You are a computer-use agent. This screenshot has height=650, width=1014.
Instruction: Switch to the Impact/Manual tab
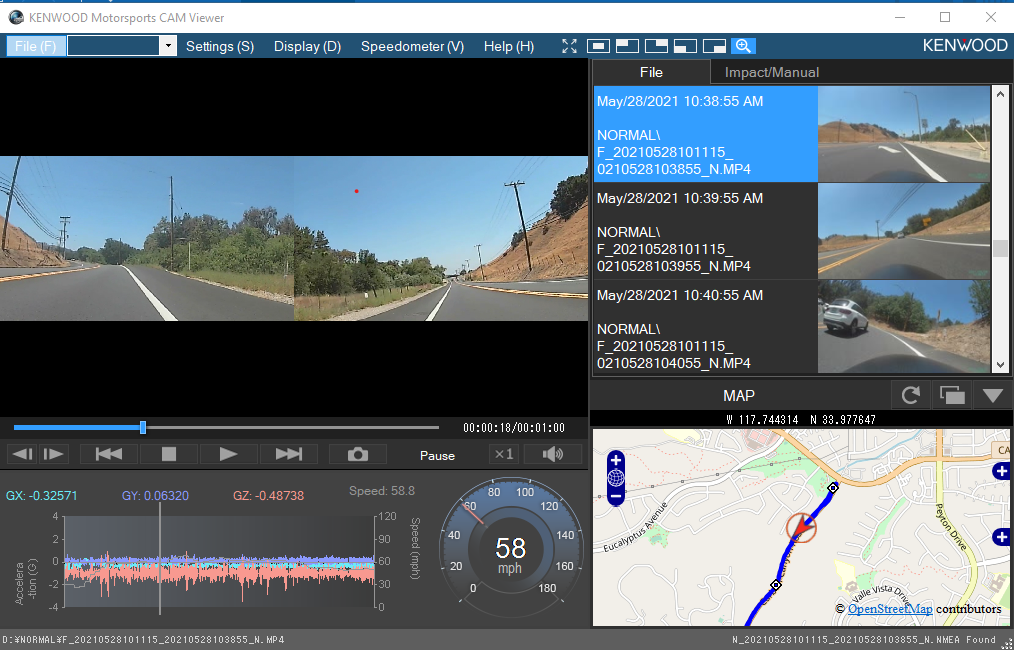(x=771, y=72)
